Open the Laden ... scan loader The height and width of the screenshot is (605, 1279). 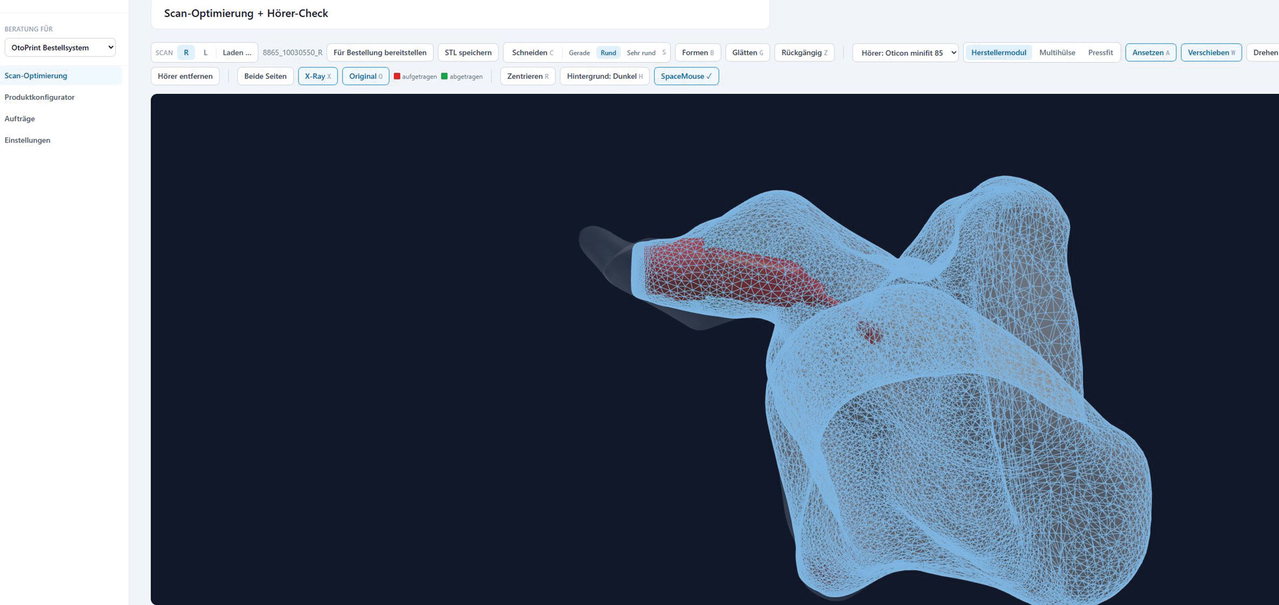click(237, 52)
